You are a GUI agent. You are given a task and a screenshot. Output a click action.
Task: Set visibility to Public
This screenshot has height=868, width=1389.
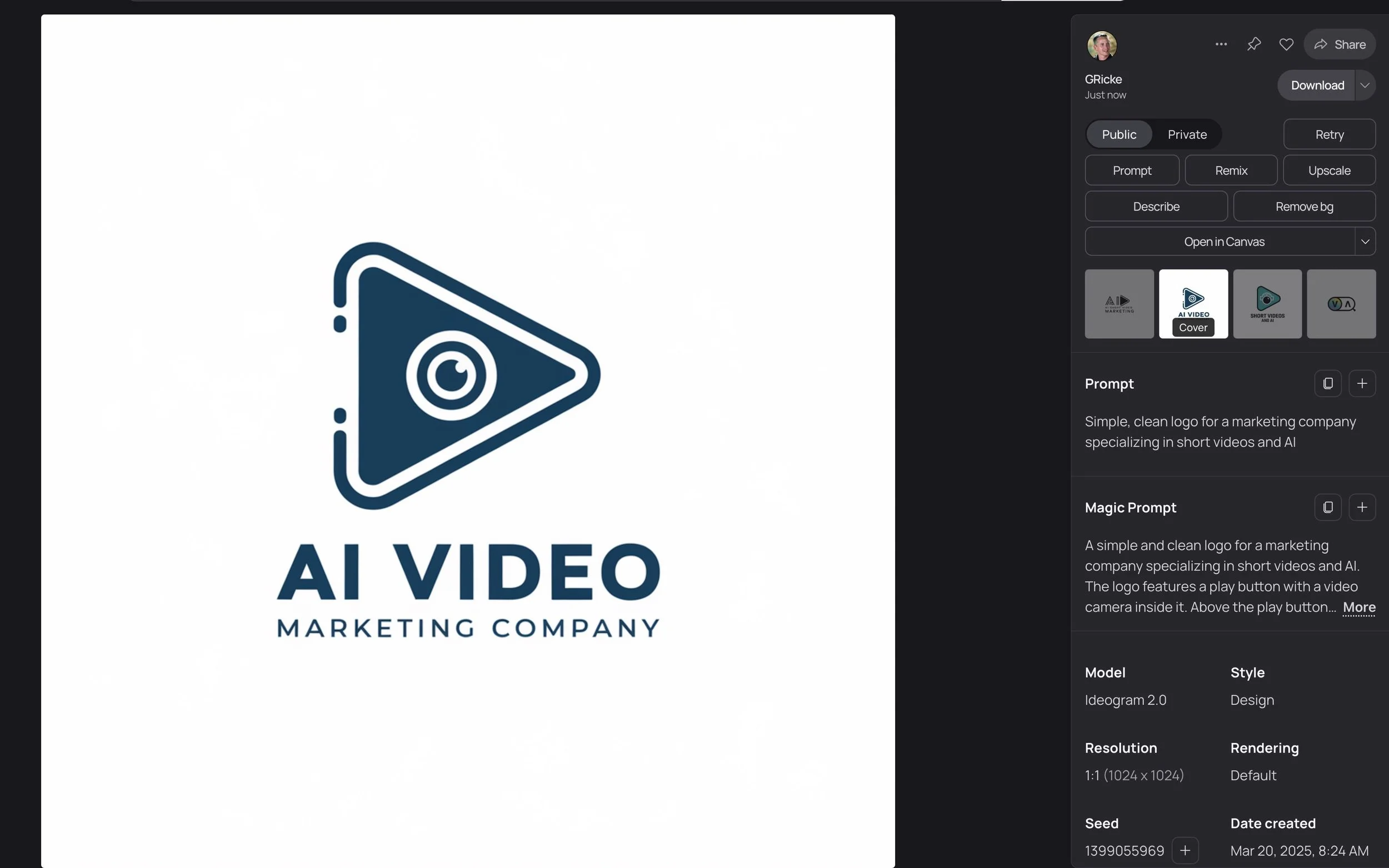(x=1118, y=134)
